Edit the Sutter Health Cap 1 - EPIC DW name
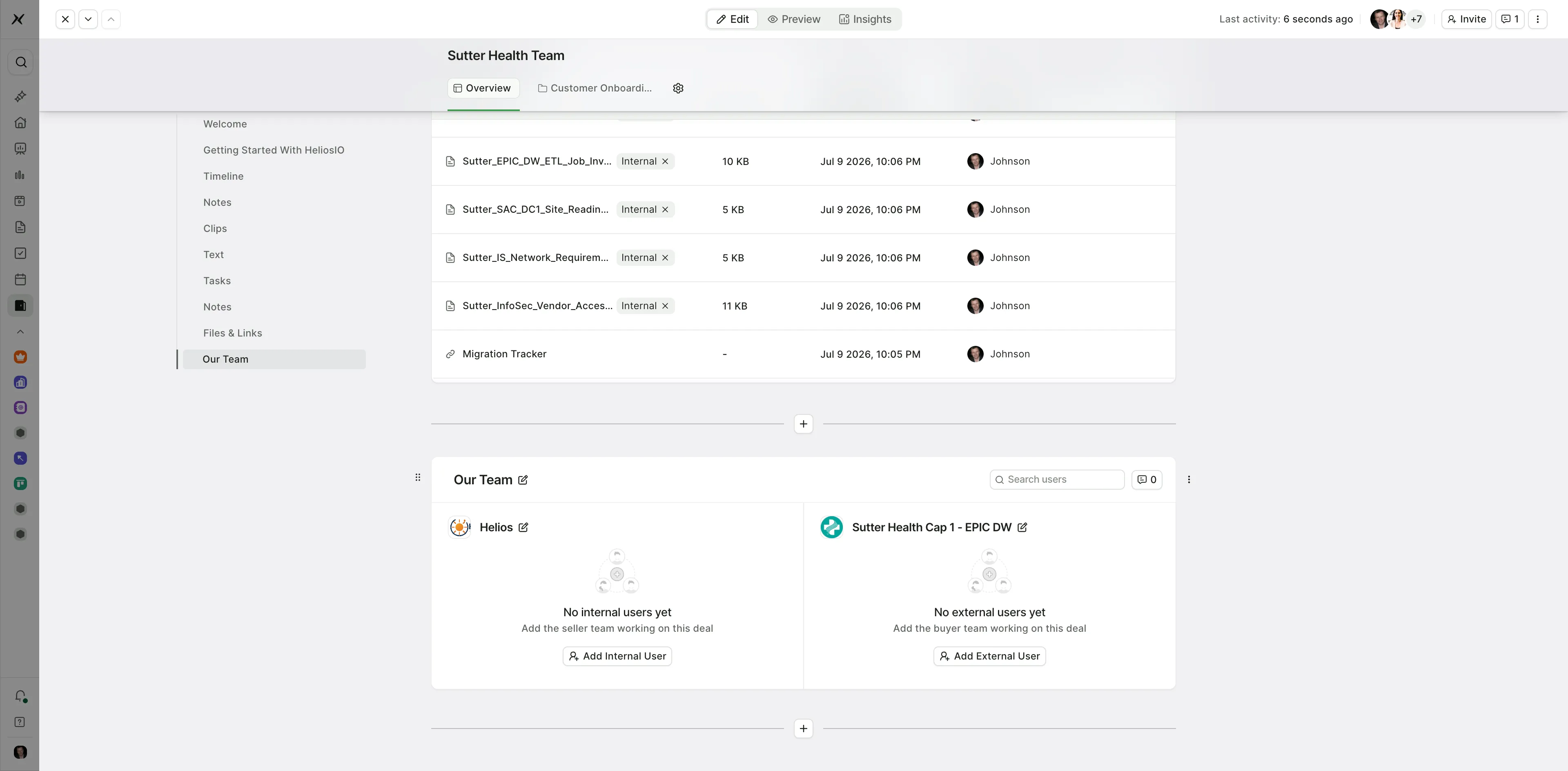1568x771 pixels. point(1022,528)
